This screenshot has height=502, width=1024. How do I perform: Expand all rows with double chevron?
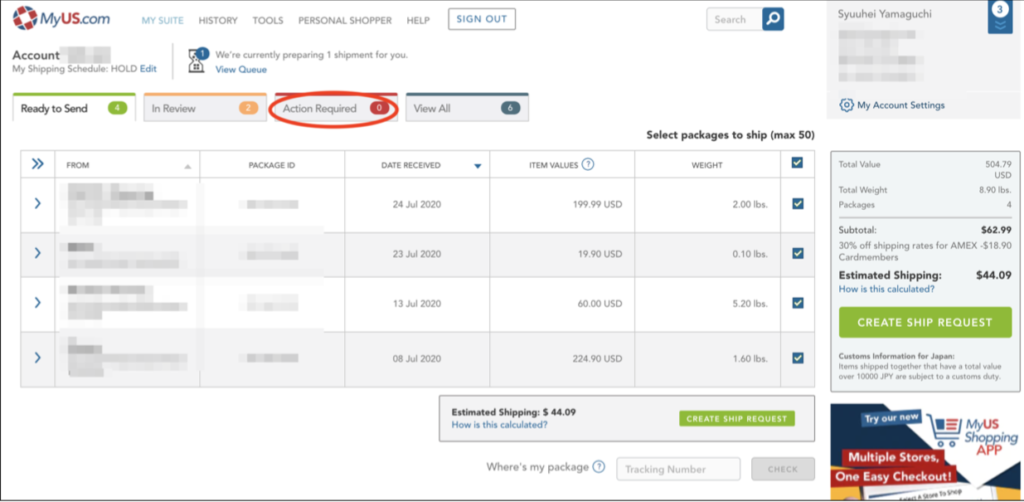point(38,164)
